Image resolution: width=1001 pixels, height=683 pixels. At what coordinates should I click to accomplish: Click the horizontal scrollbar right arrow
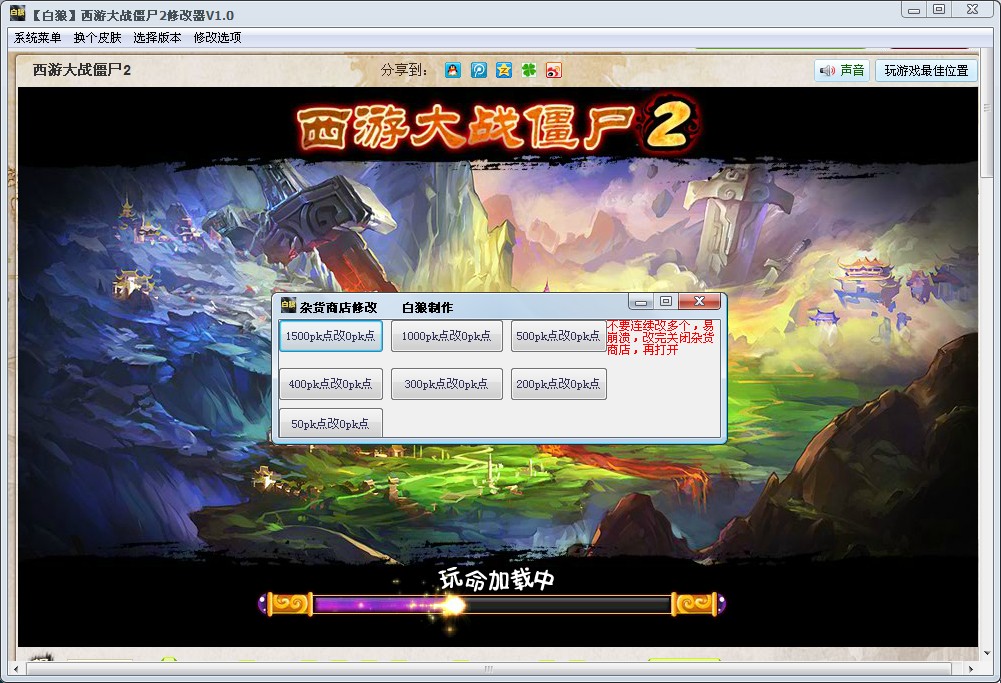970,668
